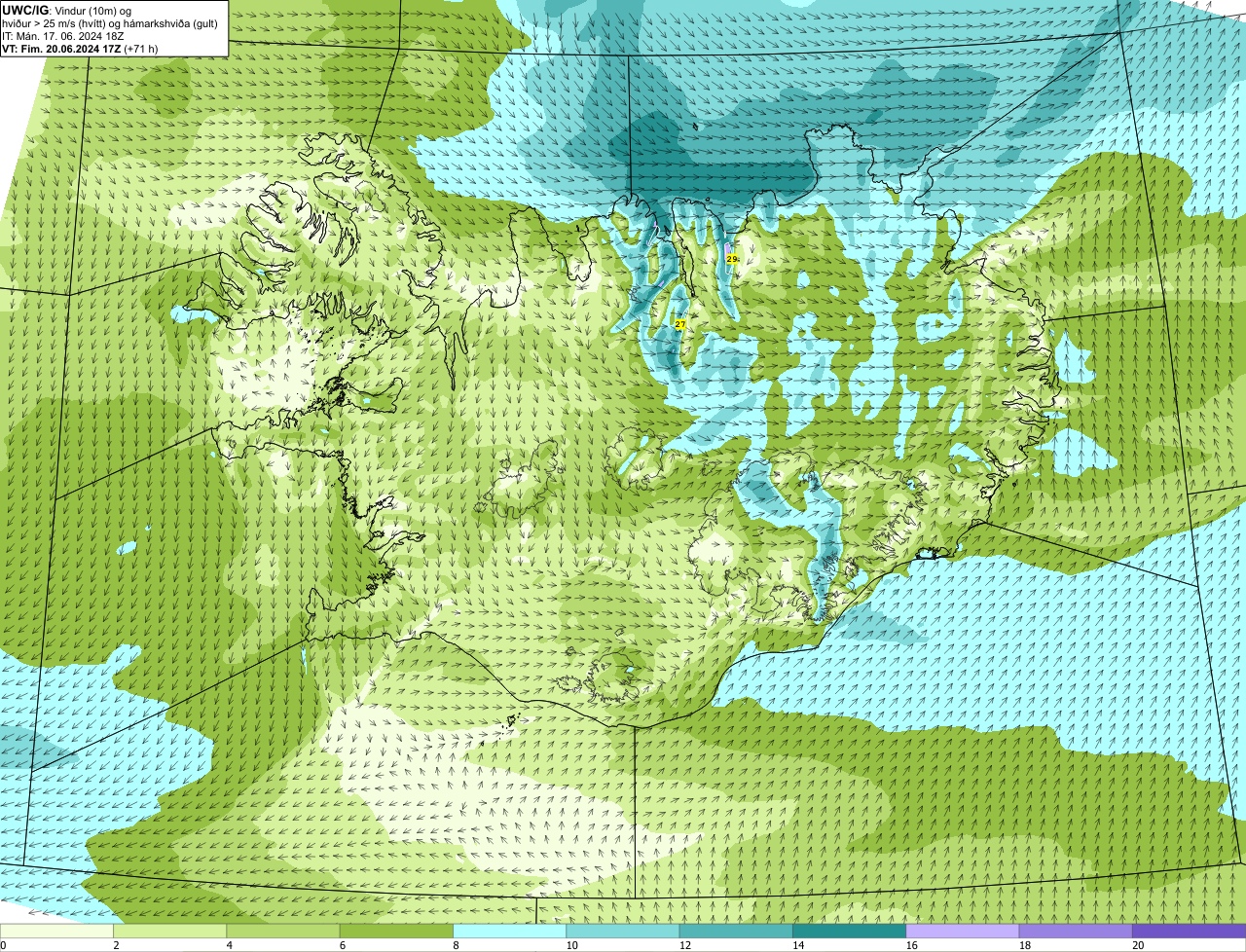The height and width of the screenshot is (952, 1246).
Task: Click the initial time 'IT: Mán. 17. 06. 2024 18Z'
Action: point(63,36)
